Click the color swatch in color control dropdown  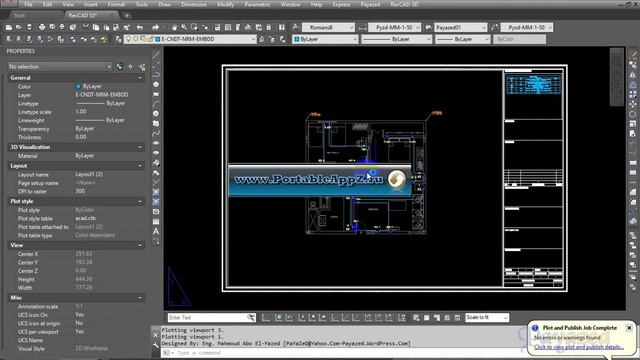click(x=297, y=39)
